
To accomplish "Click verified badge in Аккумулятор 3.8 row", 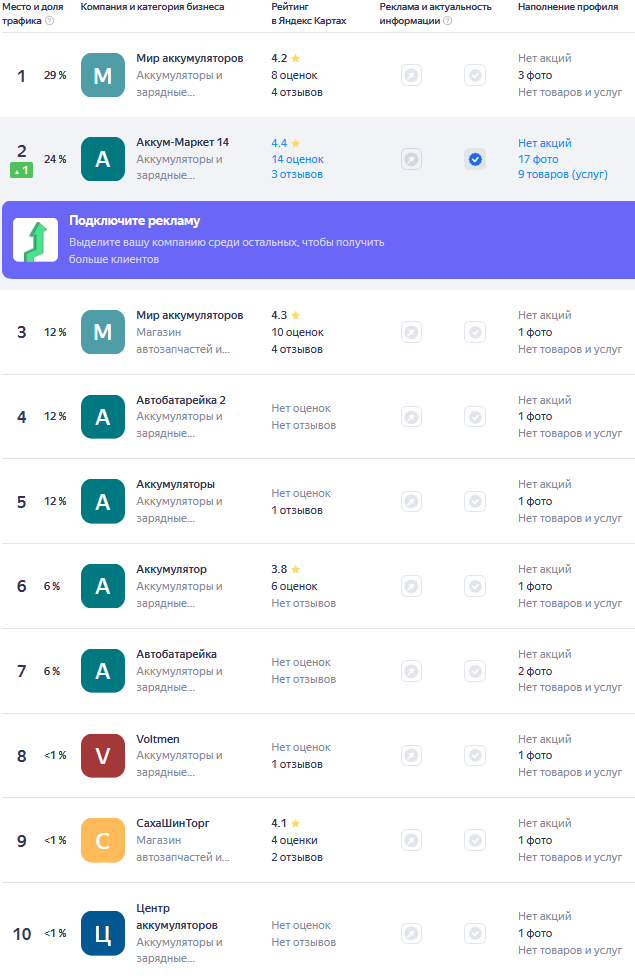I will 476,586.
